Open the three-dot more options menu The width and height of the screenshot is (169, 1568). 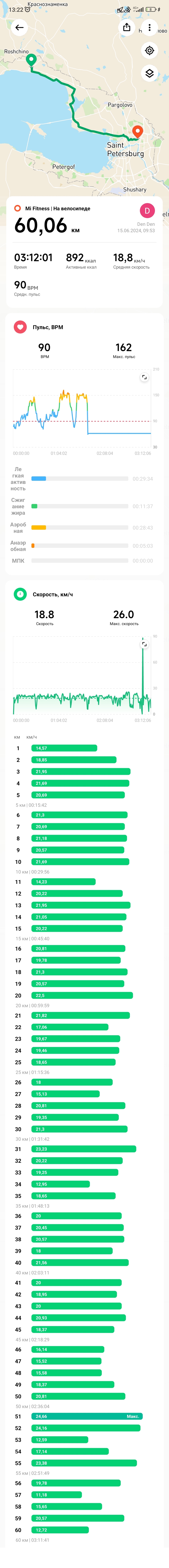point(149,28)
